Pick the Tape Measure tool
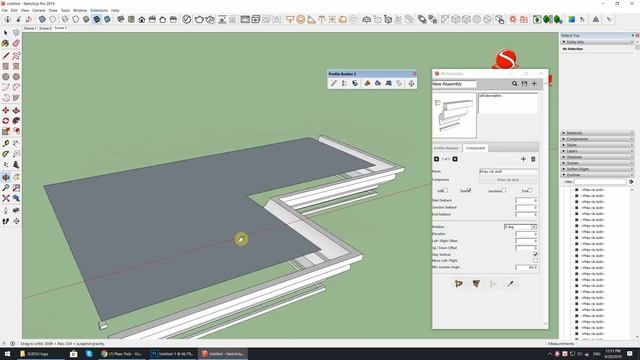 click(x=6, y=144)
